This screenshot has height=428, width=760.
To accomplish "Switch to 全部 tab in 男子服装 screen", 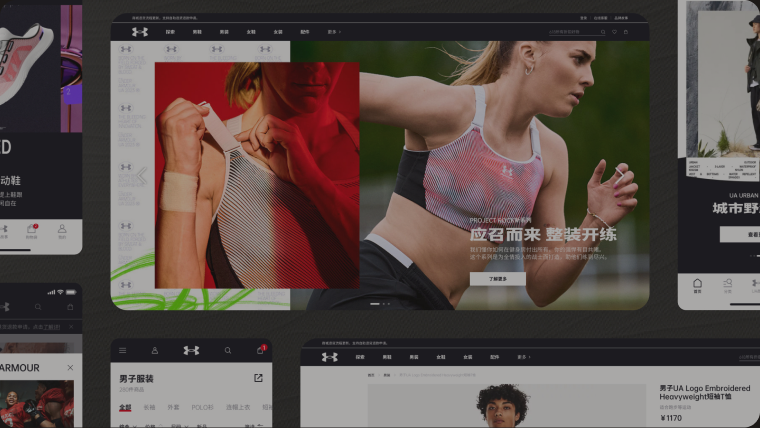I will click(125, 408).
